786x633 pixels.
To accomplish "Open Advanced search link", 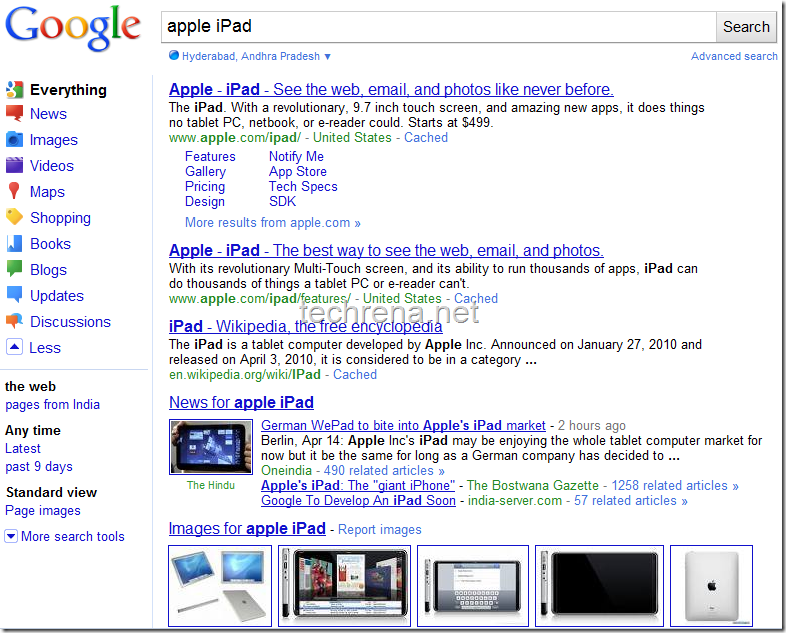I will click(x=734, y=56).
